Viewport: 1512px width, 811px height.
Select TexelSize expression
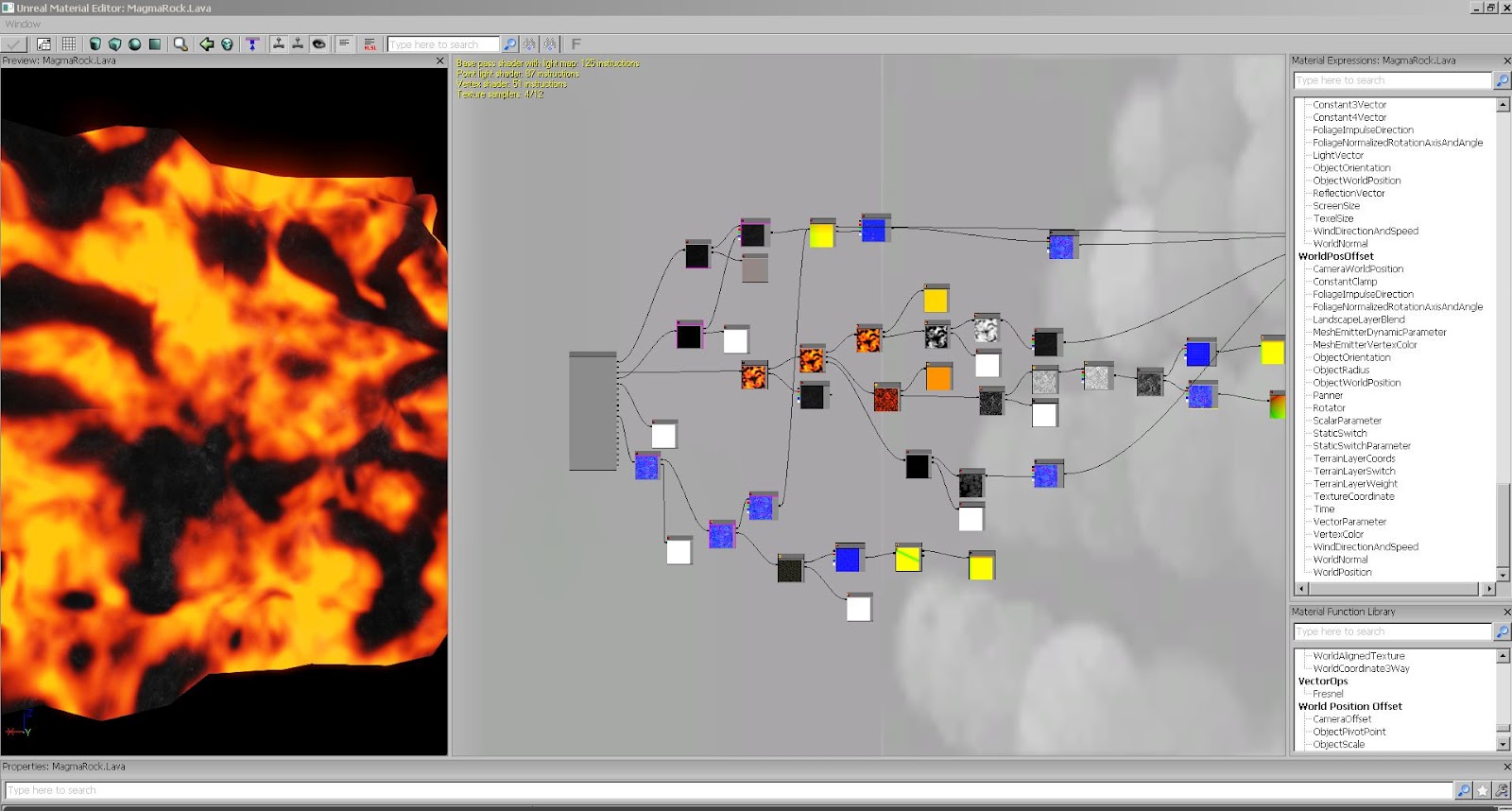[x=1332, y=218]
